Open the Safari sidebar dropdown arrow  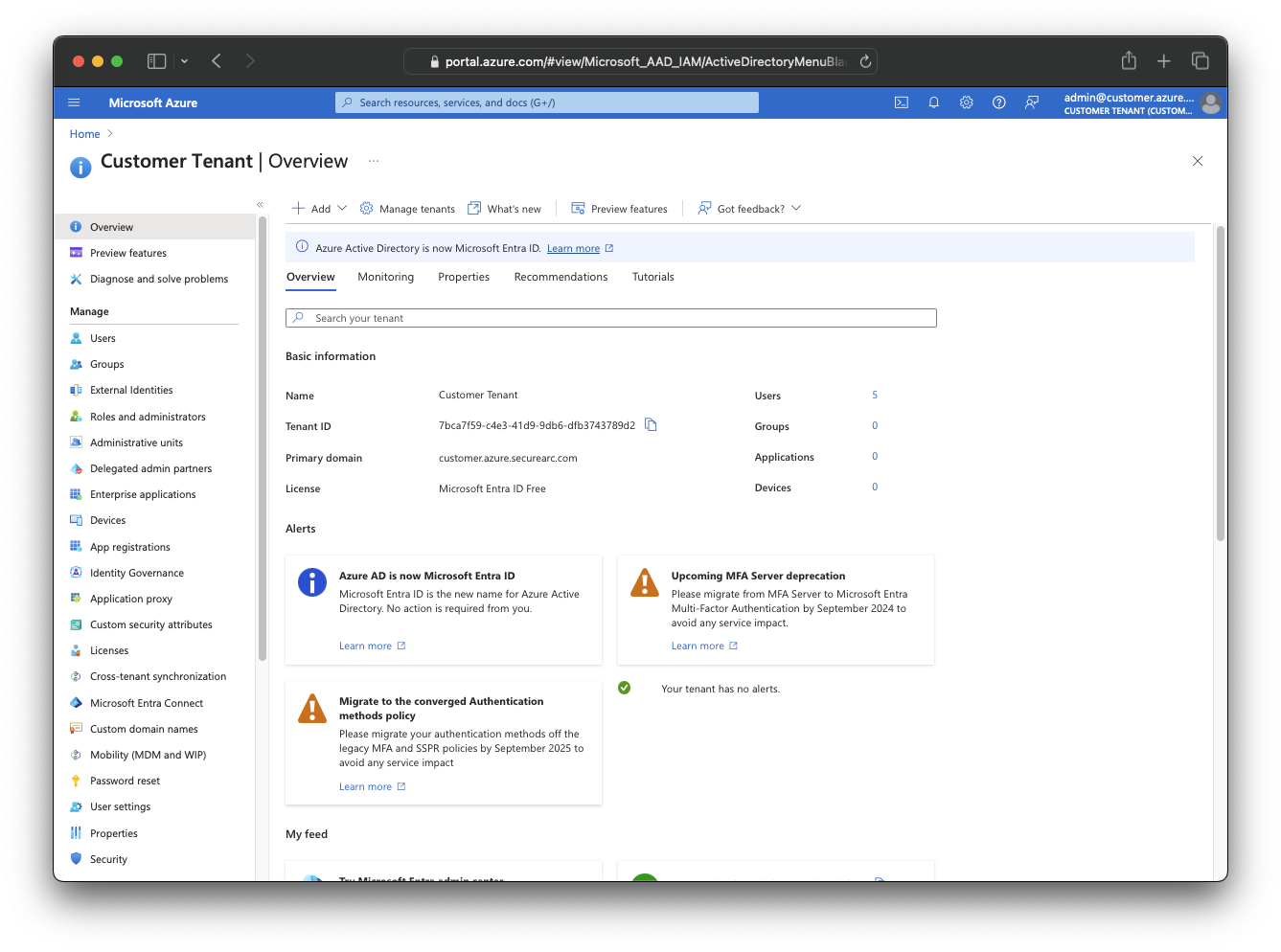(184, 61)
